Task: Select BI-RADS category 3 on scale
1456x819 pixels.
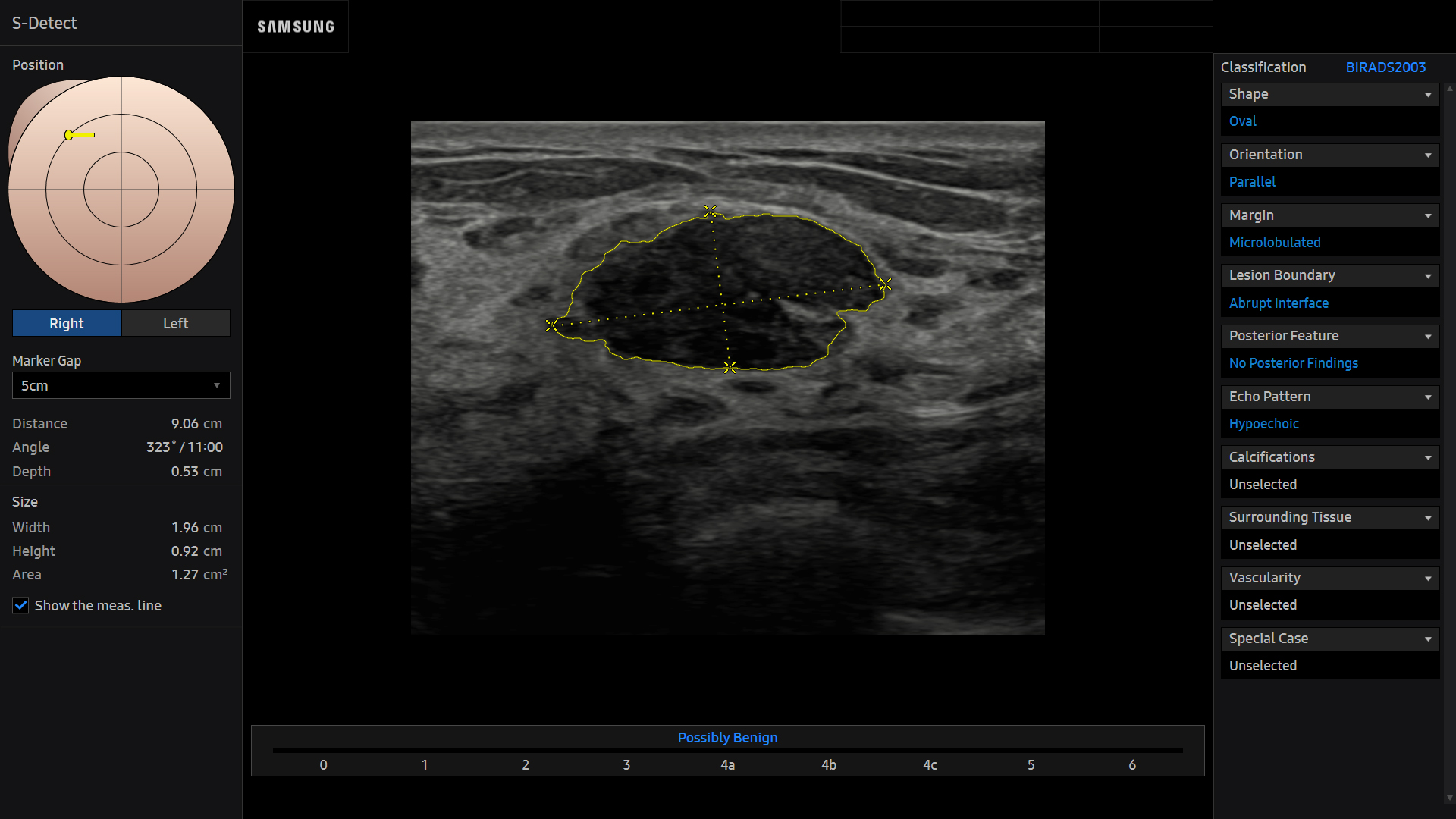Action: point(626,764)
